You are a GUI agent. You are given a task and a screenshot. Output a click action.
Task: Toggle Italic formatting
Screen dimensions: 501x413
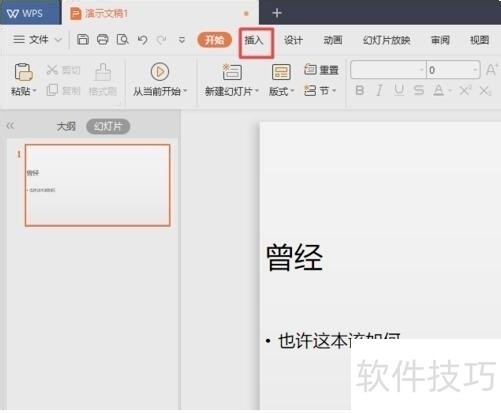pyautogui.click(x=379, y=90)
